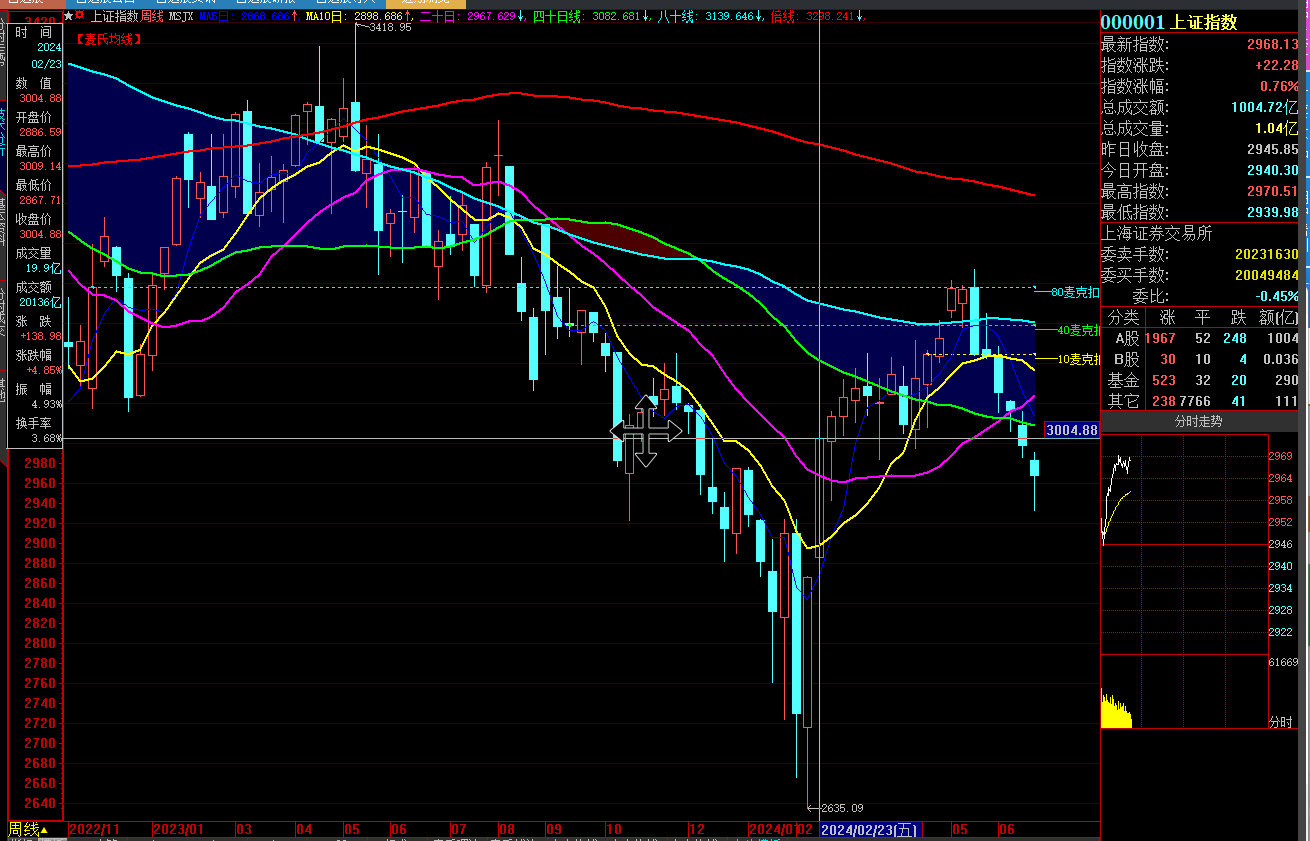
Task: Click the 指数涨幅 value 0.76%
Action: (1279, 86)
